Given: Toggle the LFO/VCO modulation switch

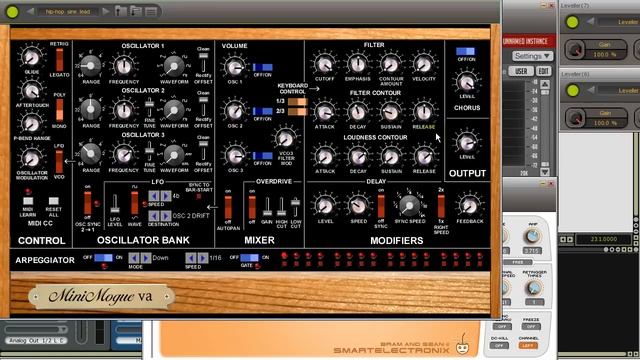Looking at the screenshot, I should 60,161.
